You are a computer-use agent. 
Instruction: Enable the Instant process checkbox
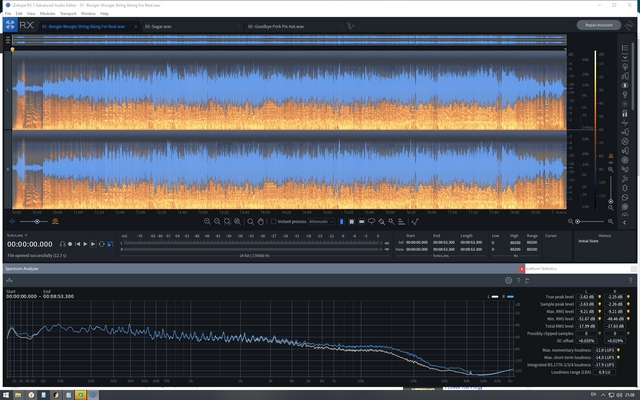click(x=274, y=221)
